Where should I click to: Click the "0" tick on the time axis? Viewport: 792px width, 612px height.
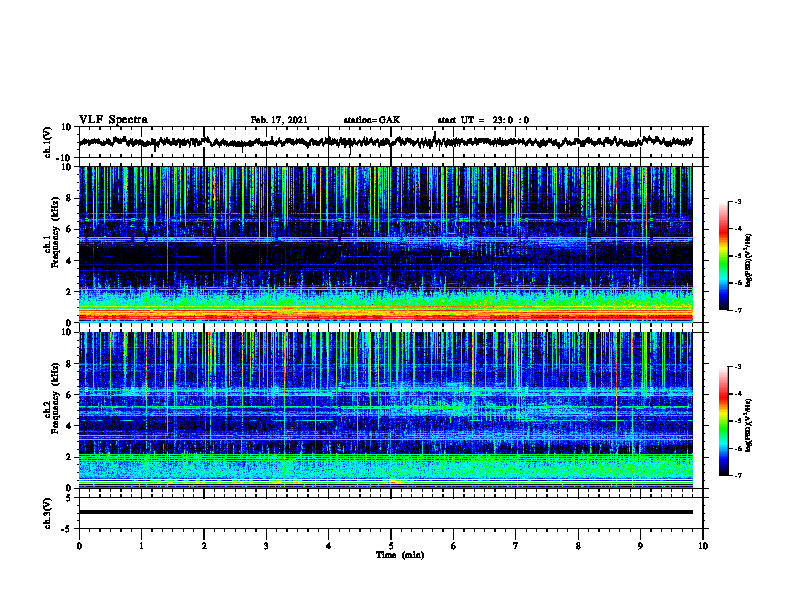pos(79,546)
